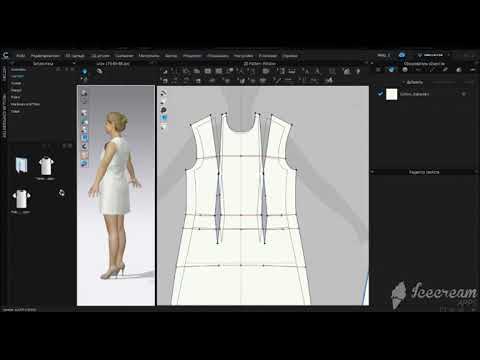Click the dark round icon in 2D vertical toolbar

click(163, 110)
